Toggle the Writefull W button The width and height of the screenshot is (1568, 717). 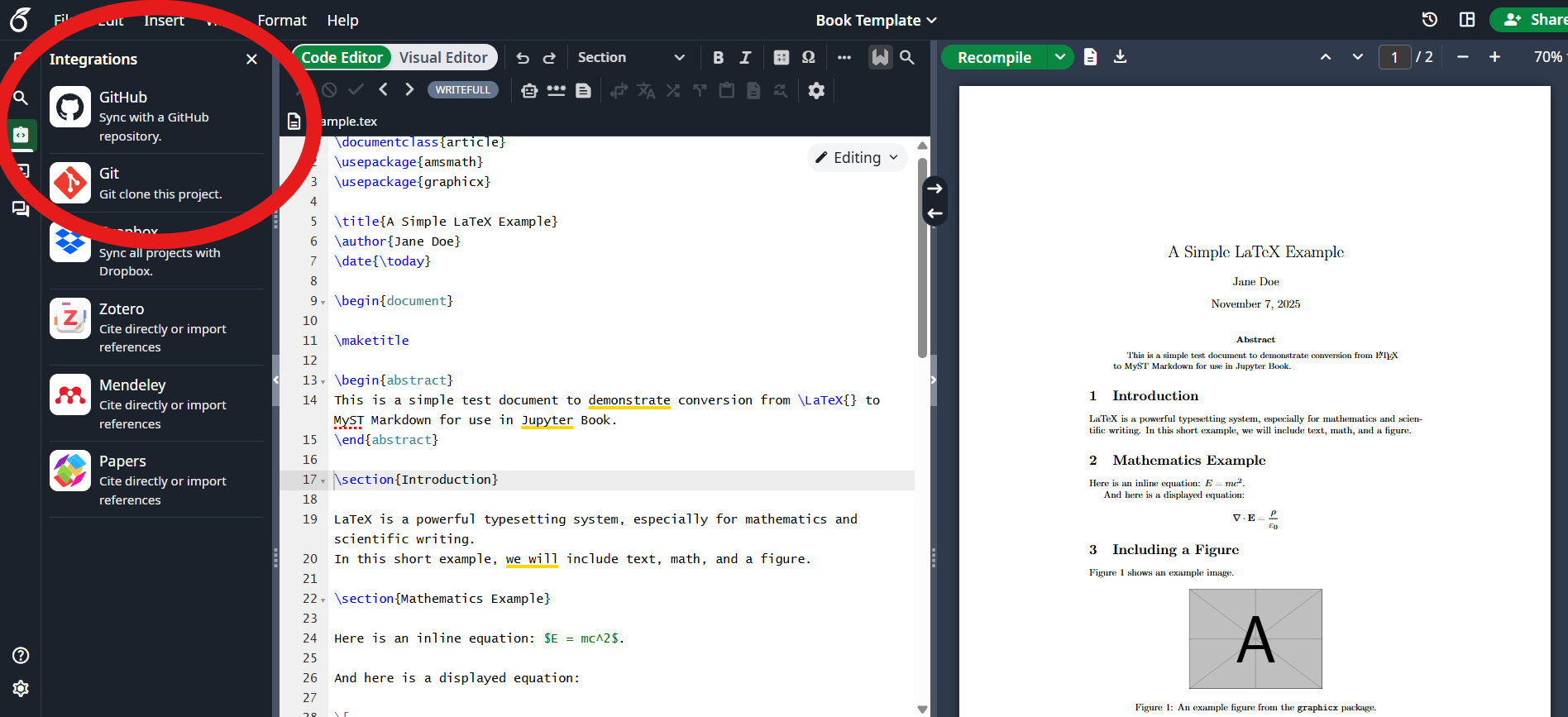tap(880, 57)
